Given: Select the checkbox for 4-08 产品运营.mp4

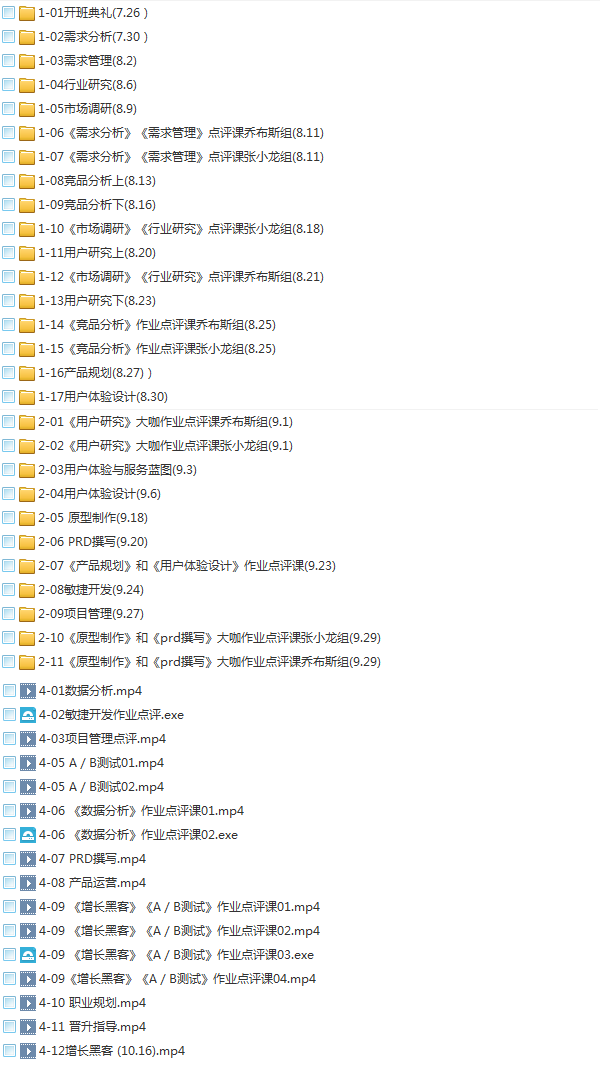Looking at the screenshot, I should tap(9, 882).
